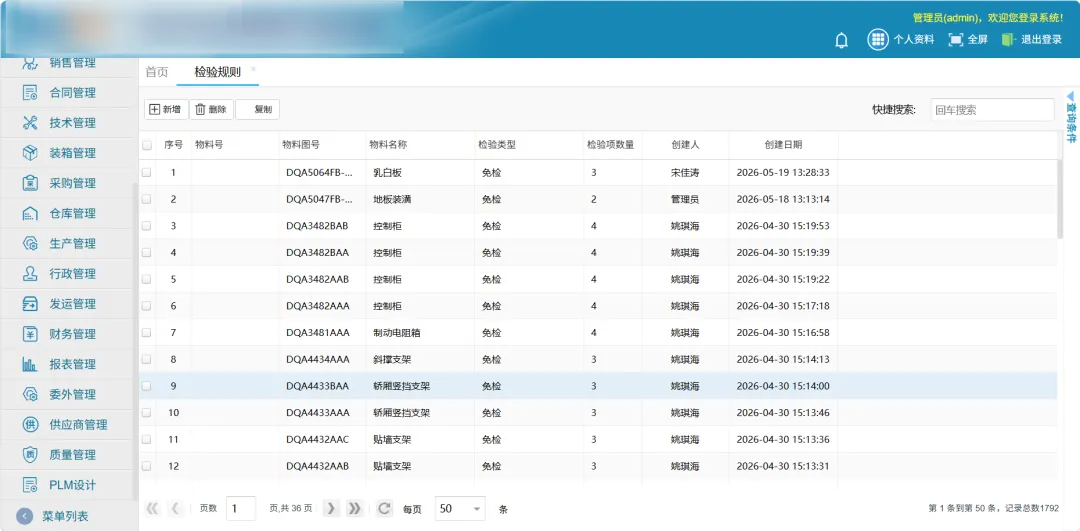The width and height of the screenshot is (1080, 531).
Task: Select date 2026-04-30 15:16:58
Action: [783, 333]
